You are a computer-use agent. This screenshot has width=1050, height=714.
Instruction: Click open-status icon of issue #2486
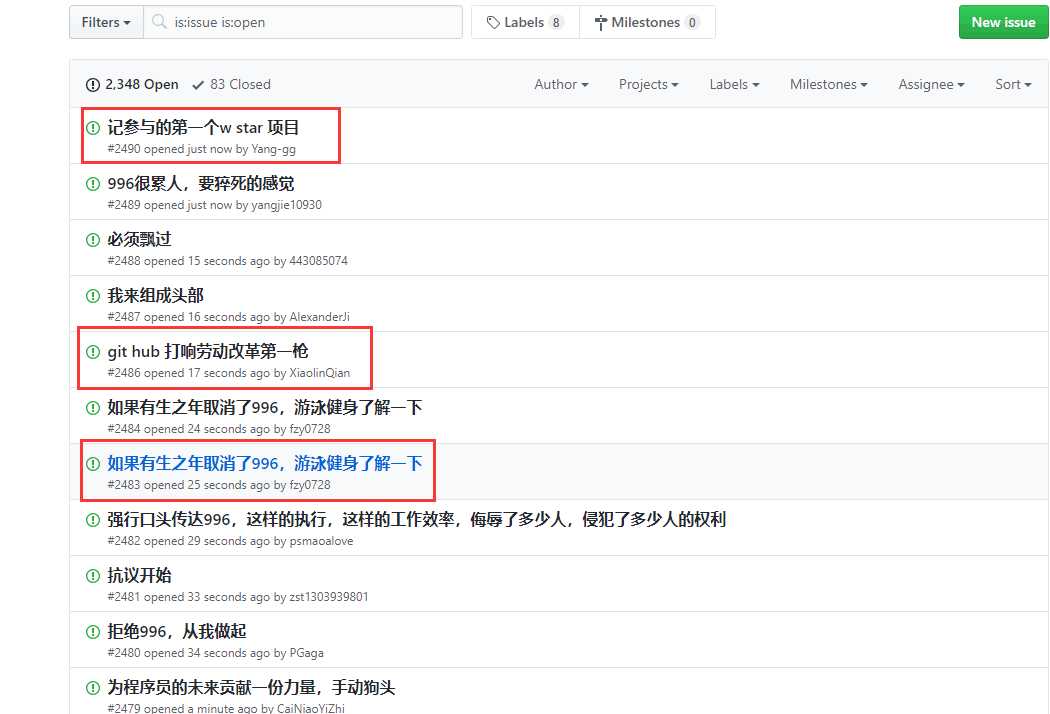pos(93,352)
